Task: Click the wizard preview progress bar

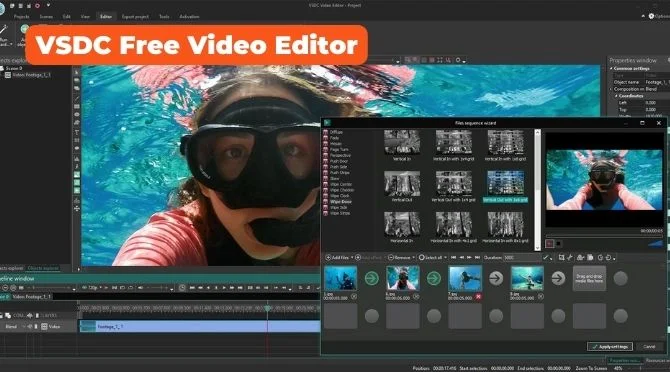Action: click(604, 236)
